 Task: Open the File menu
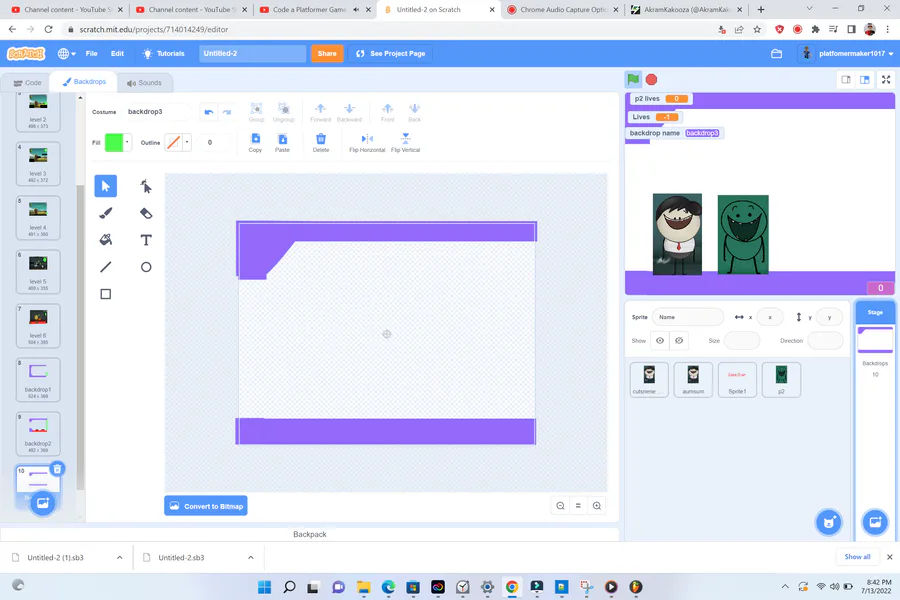91,53
